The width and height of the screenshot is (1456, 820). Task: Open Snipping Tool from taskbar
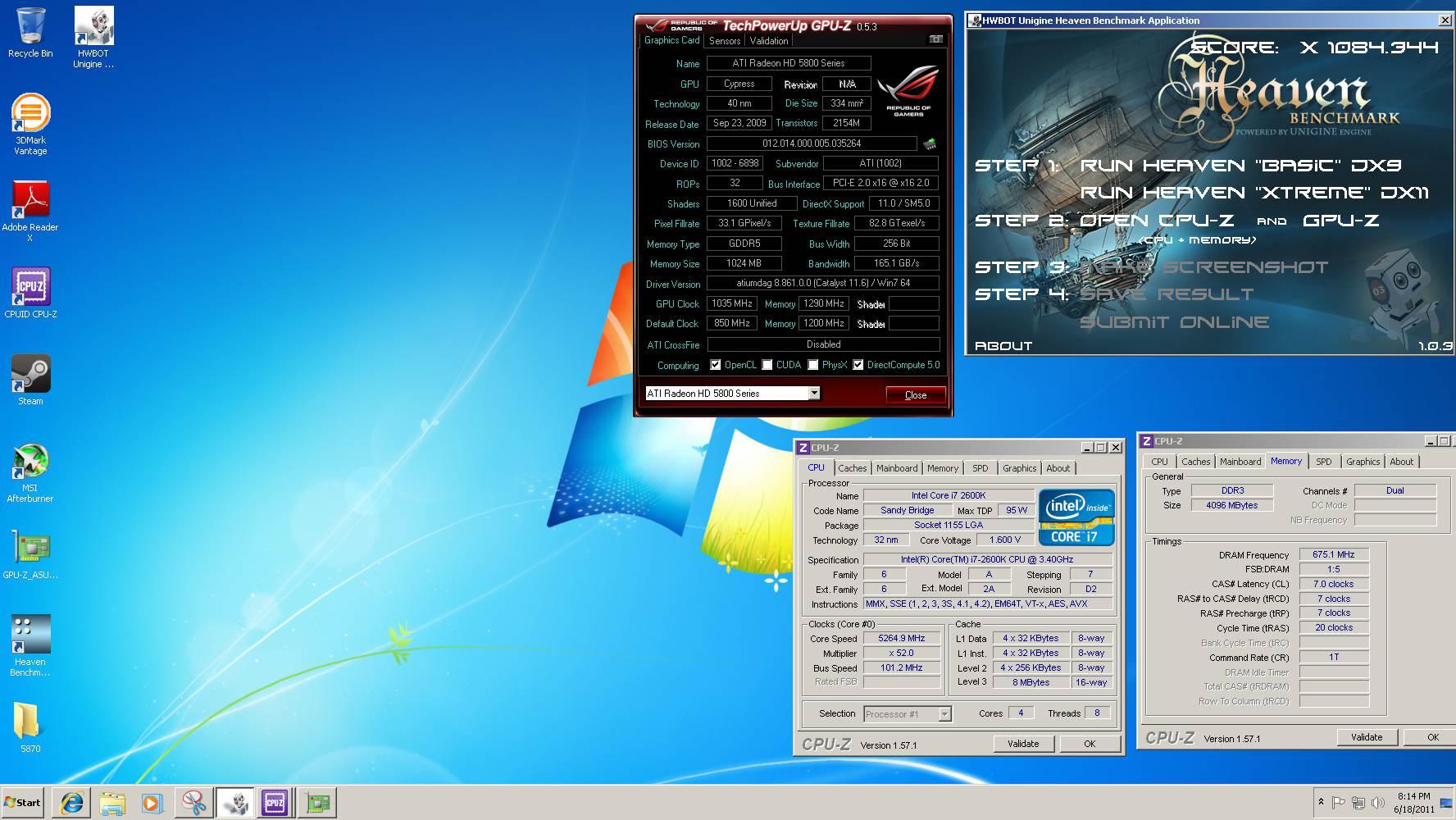click(x=193, y=803)
